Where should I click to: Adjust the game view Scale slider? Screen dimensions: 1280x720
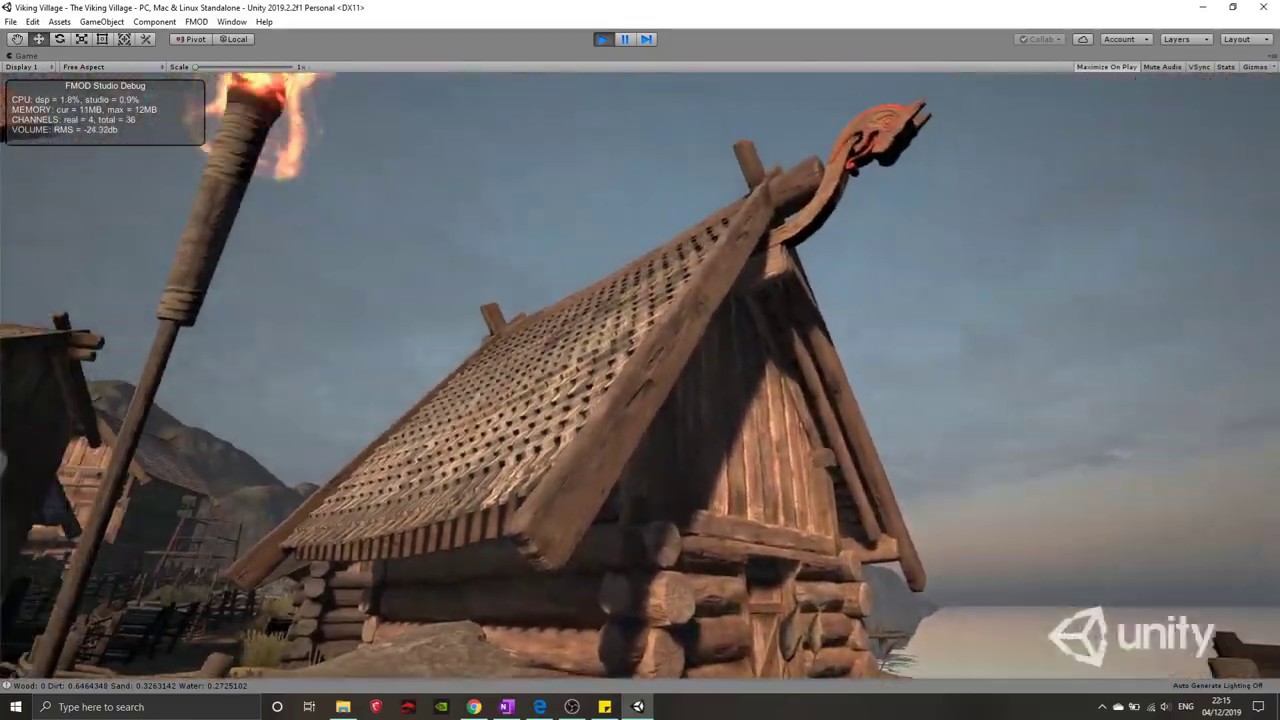point(245,67)
